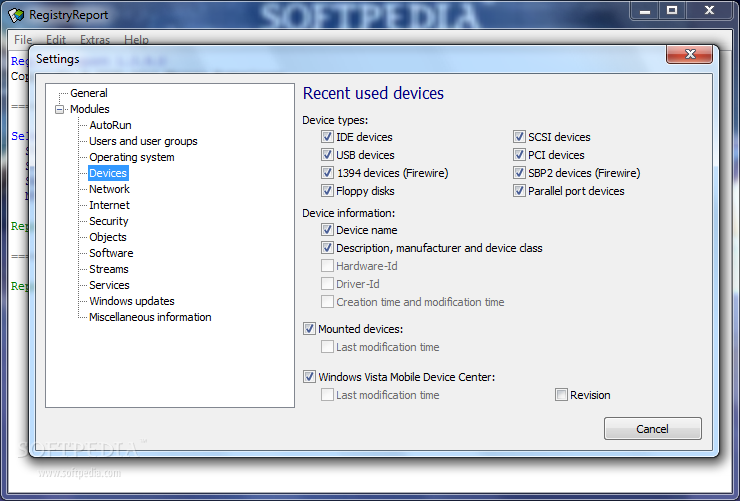Image resolution: width=740 pixels, height=501 pixels.
Task: Select the Devices tree item
Action: 108,173
